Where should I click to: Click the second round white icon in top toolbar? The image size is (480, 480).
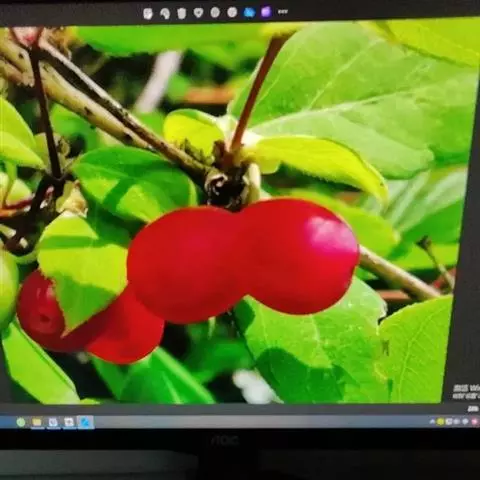click(232, 13)
